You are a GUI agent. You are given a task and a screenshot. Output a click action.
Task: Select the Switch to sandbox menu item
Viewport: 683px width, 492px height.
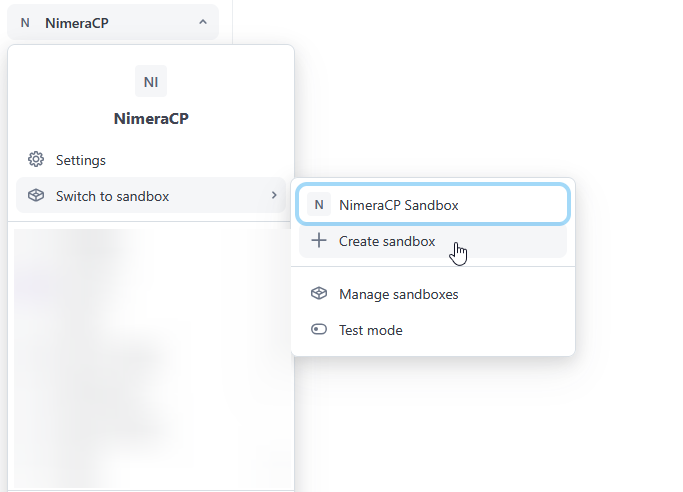click(x=112, y=196)
